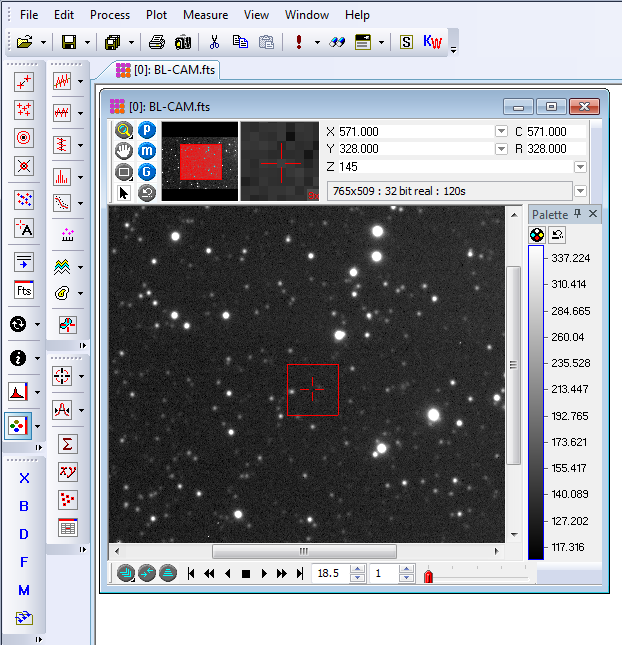Open the View menu
This screenshot has width=622, height=645.
coord(256,15)
